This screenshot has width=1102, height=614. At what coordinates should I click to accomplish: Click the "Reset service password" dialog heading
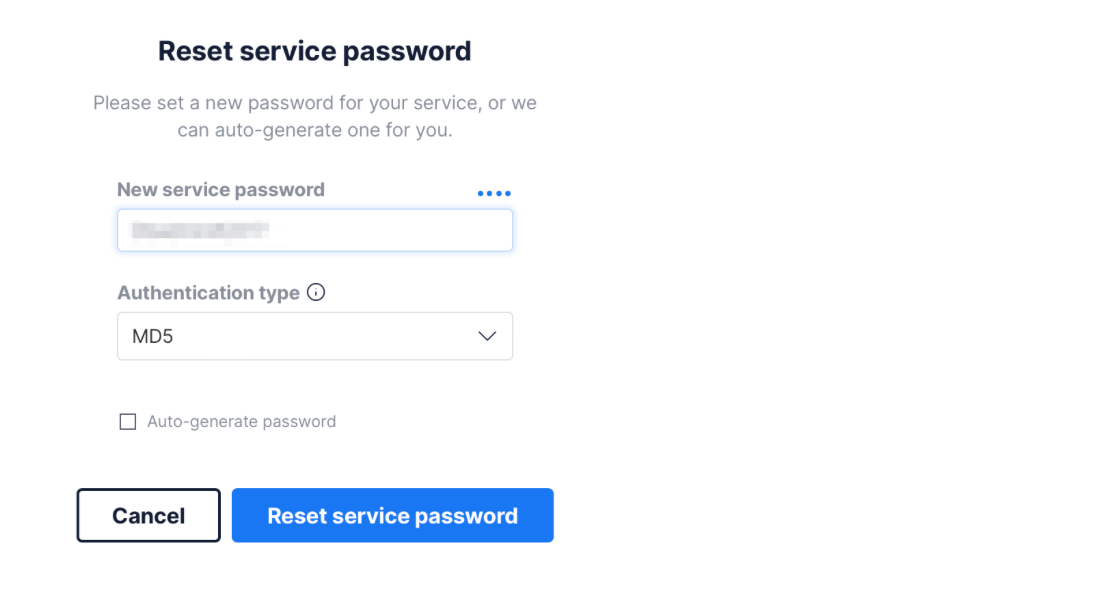314,51
